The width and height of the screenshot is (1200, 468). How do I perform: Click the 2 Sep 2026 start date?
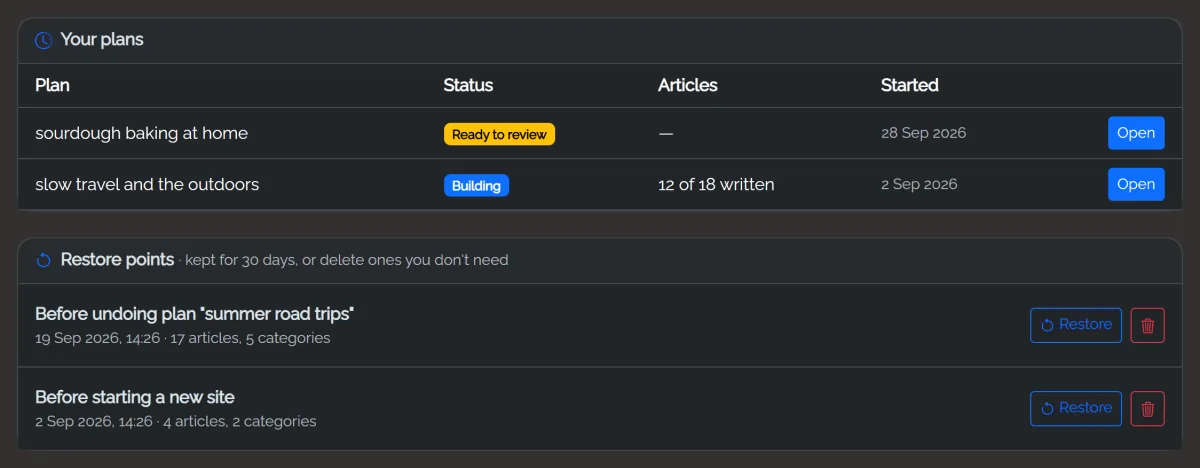point(919,184)
